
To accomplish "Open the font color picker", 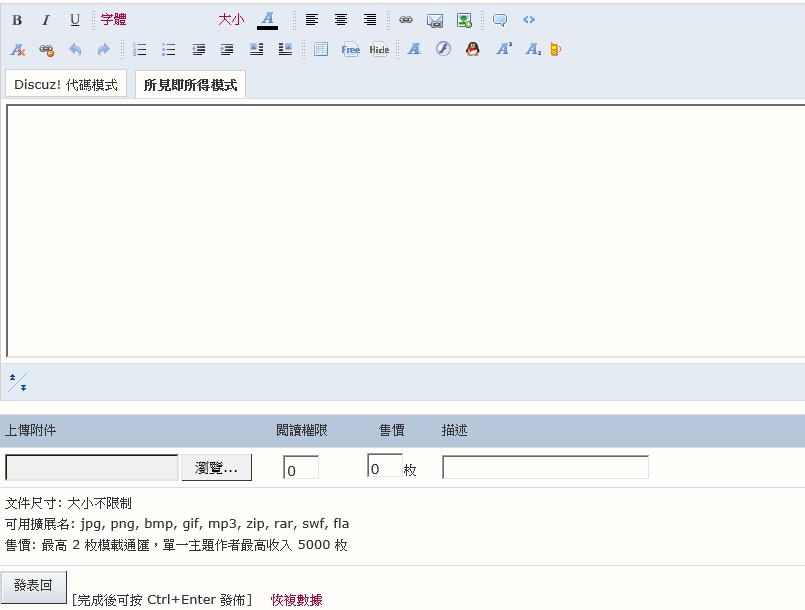I will [x=267, y=20].
